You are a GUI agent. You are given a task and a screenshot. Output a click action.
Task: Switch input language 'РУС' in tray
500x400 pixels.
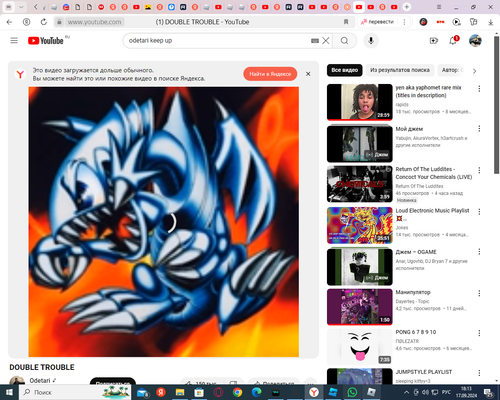coord(446,392)
